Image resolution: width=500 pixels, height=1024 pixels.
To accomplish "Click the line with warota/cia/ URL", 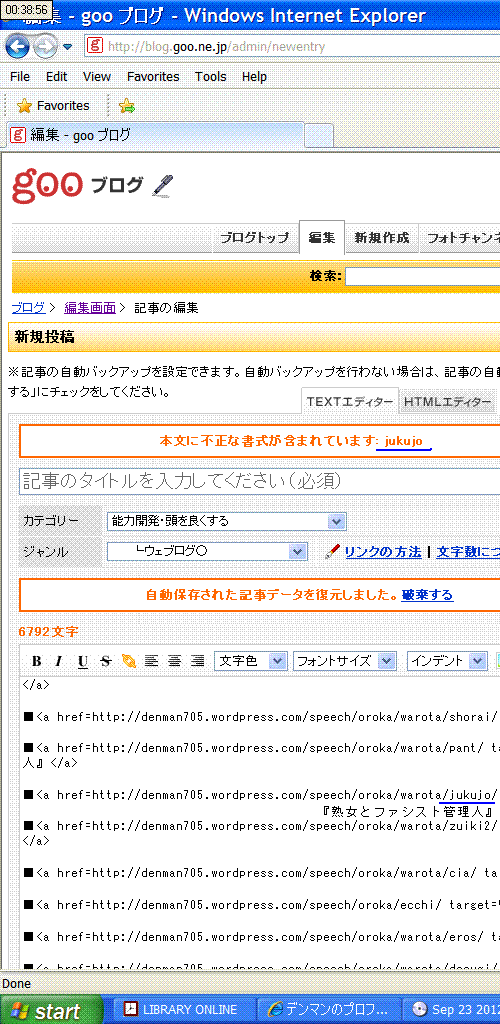I will [x=261, y=872].
